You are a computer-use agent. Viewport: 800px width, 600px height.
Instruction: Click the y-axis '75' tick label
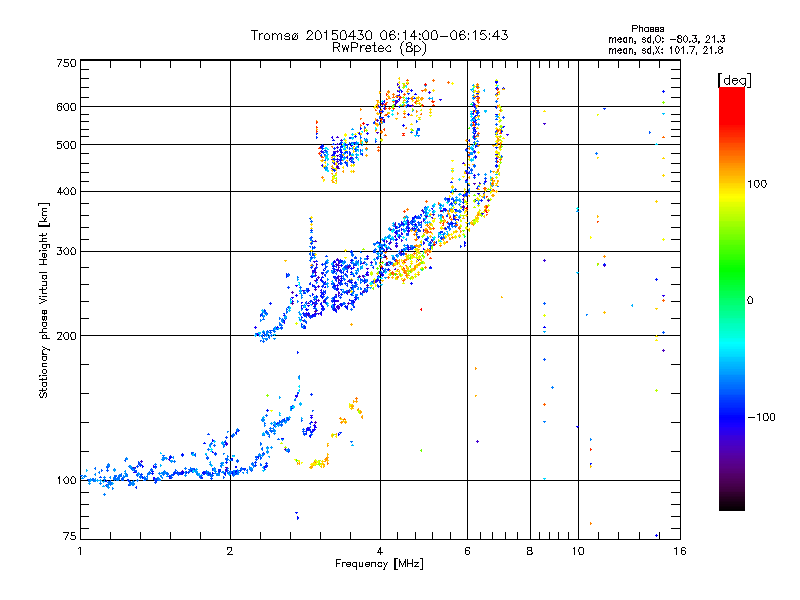coord(70,536)
